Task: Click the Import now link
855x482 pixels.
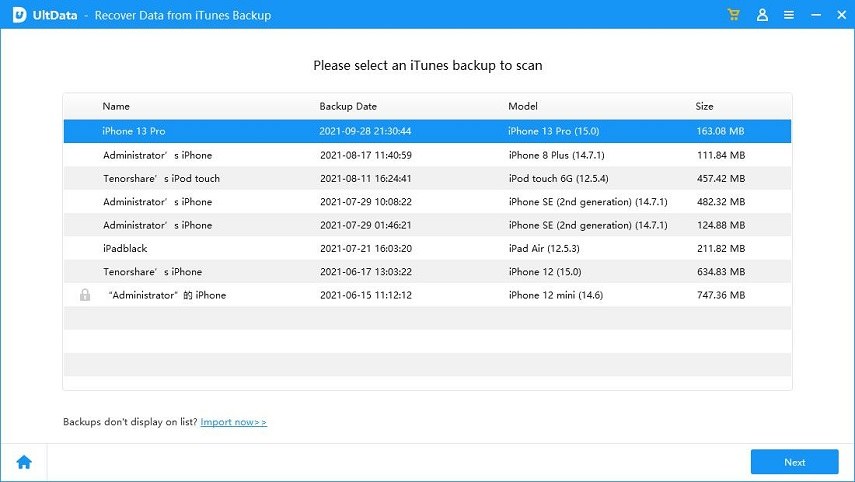Action: click(233, 422)
